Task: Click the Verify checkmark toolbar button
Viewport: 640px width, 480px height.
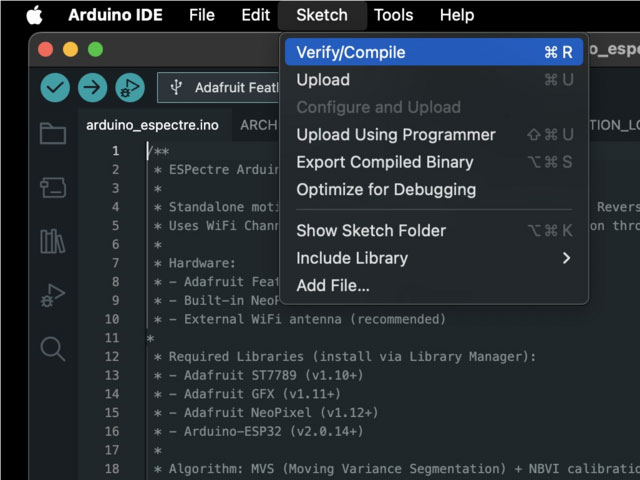Action: (55, 87)
